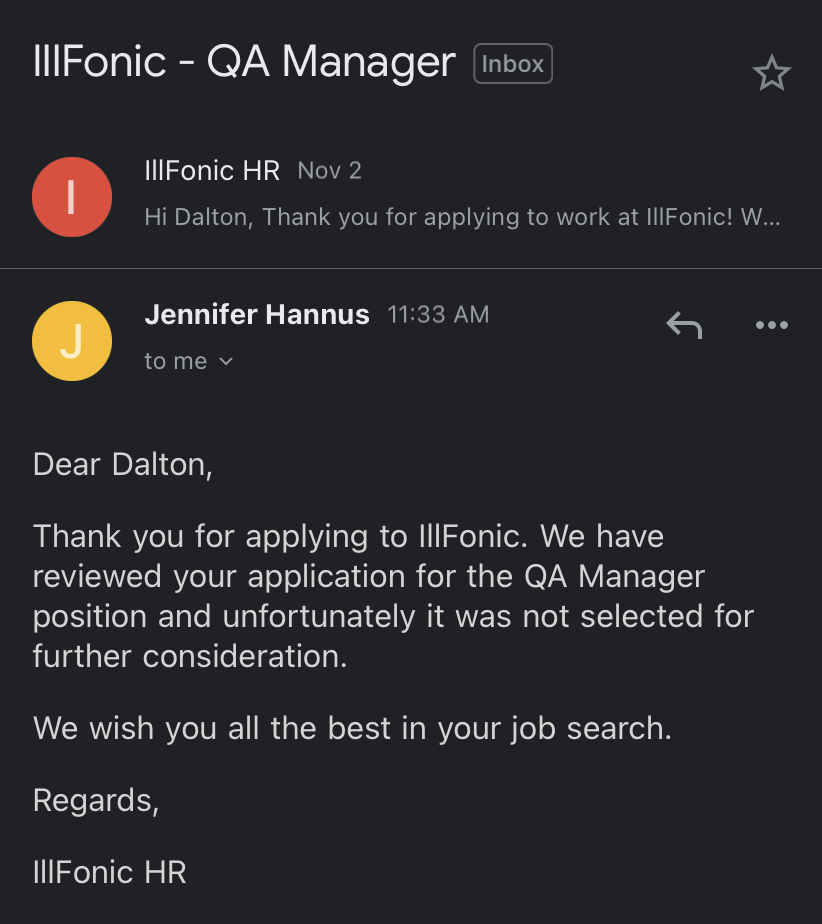Tap the "IllFonic - QA Manager" subject title
Screen dimensions: 822x924
pos(244,63)
